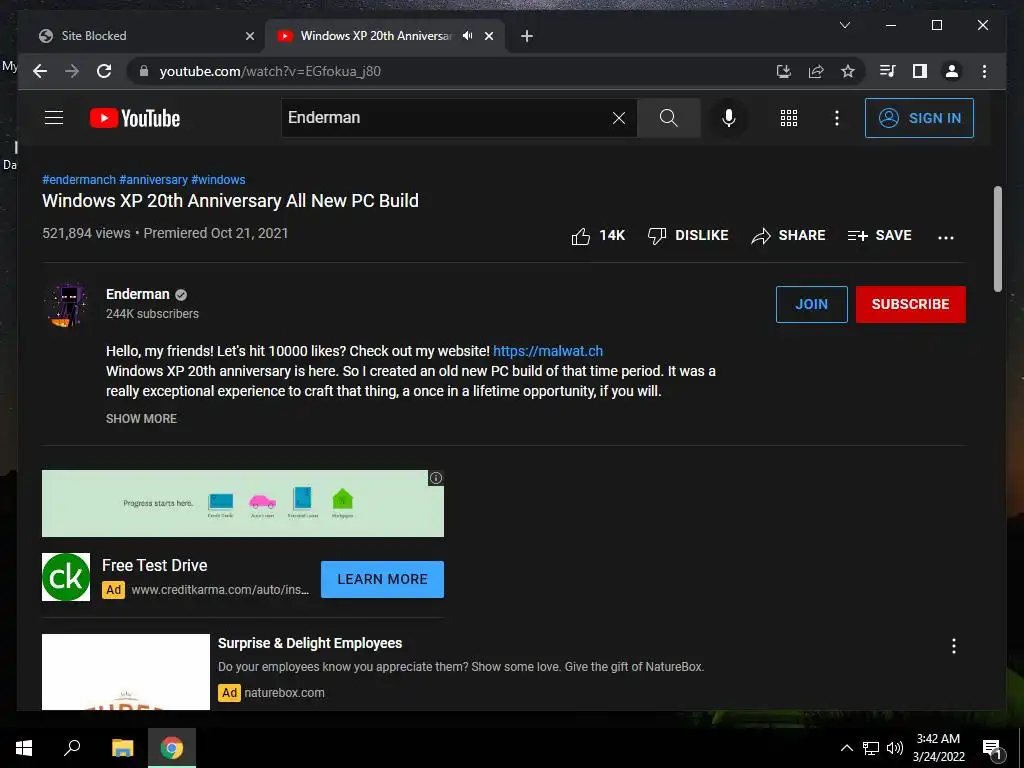Image resolution: width=1024 pixels, height=768 pixels.
Task: Close the Site Blocked tab
Action: [x=249, y=37]
